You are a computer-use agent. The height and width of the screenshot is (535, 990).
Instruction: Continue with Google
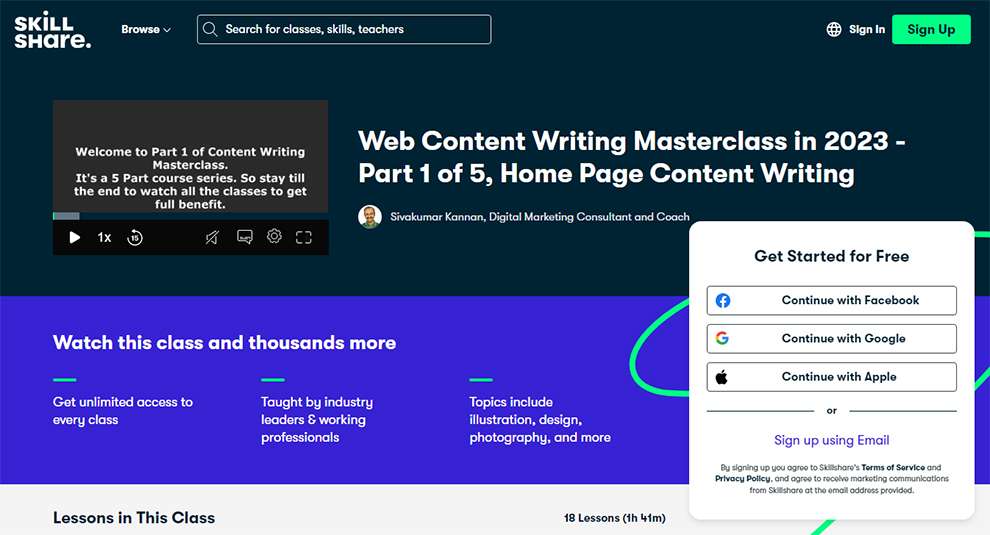[x=832, y=339]
